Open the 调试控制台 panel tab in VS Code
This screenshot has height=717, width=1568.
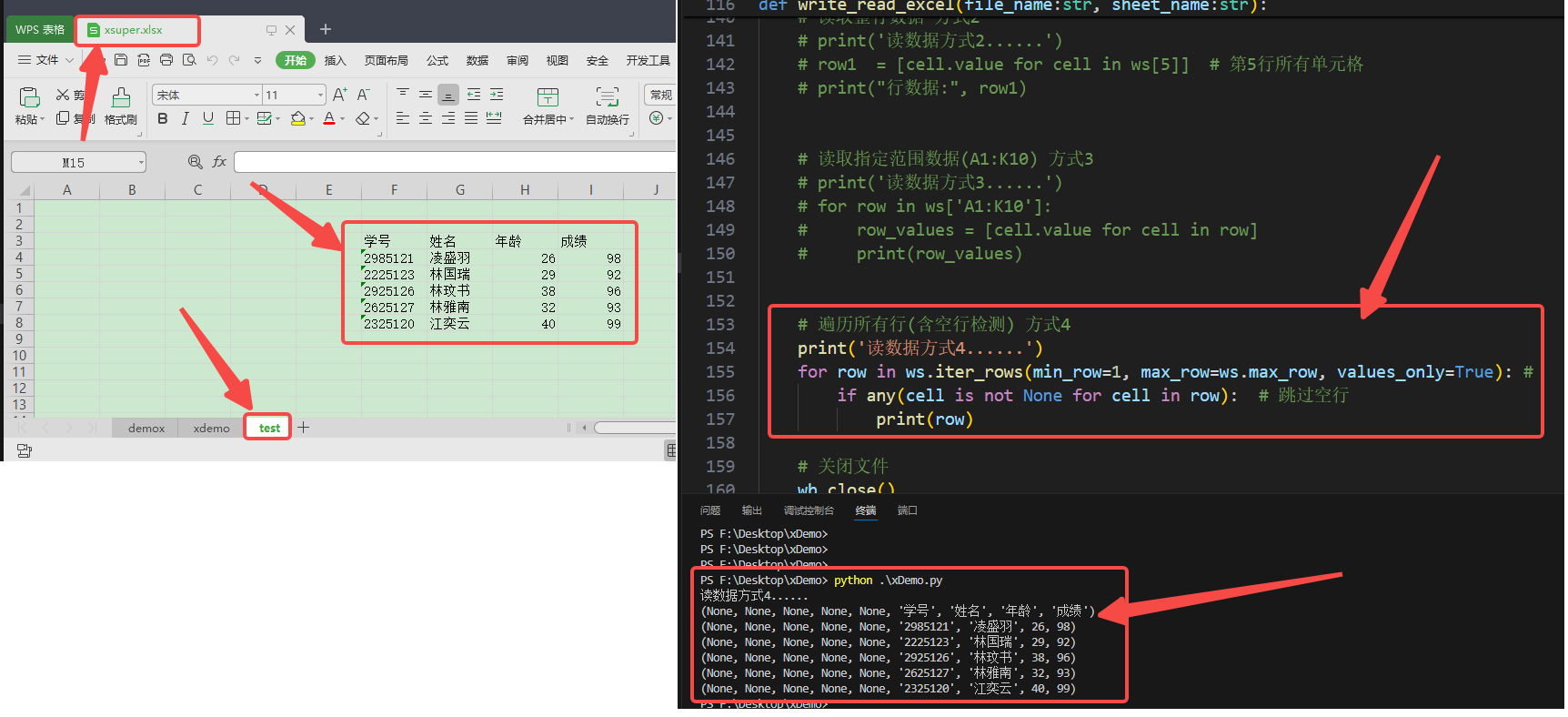click(x=809, y=510)
